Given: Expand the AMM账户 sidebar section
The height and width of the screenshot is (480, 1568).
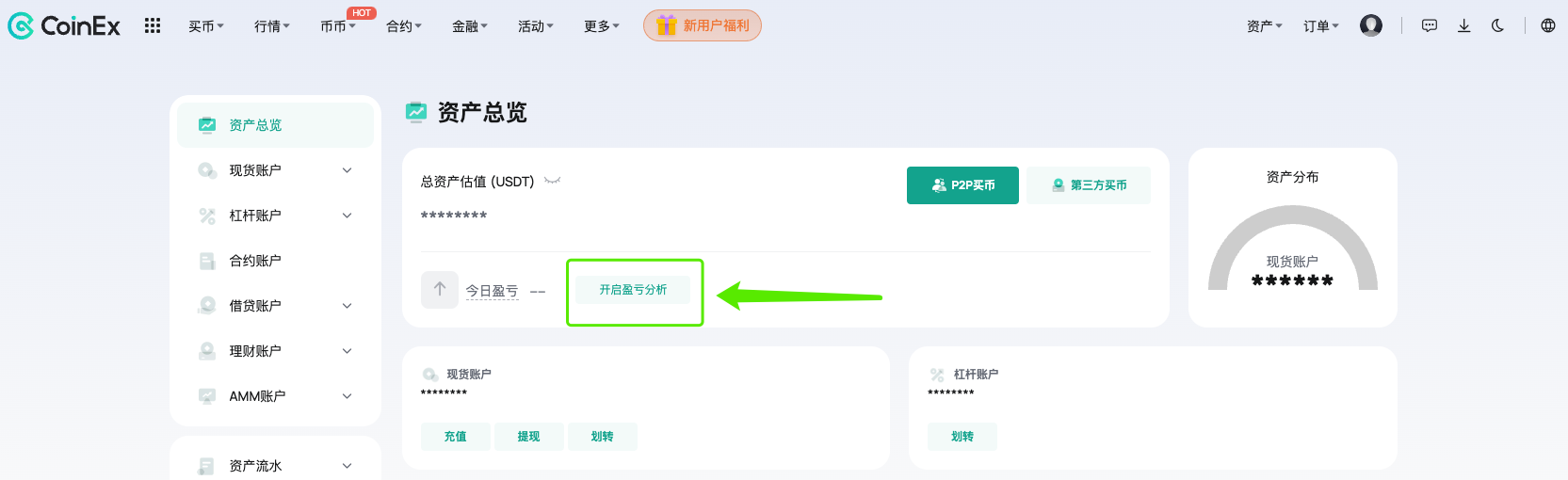Looking at the screenshot, I should 347,396.
